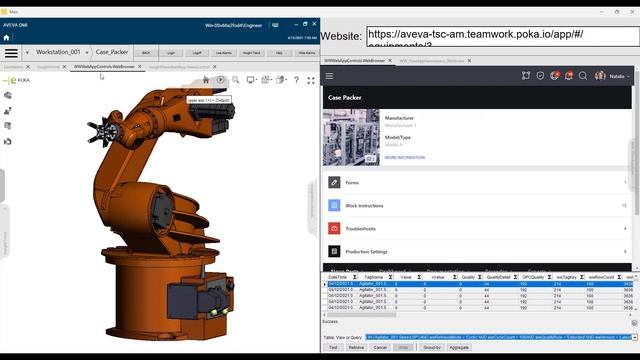Click the shield icon in Poka header
Screen dimensions: 640x360
(x=540, y=76)
